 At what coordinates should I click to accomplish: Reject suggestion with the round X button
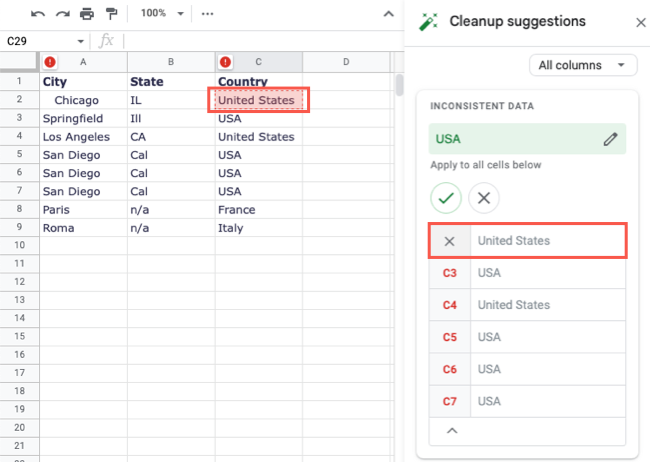pos(484,198)
